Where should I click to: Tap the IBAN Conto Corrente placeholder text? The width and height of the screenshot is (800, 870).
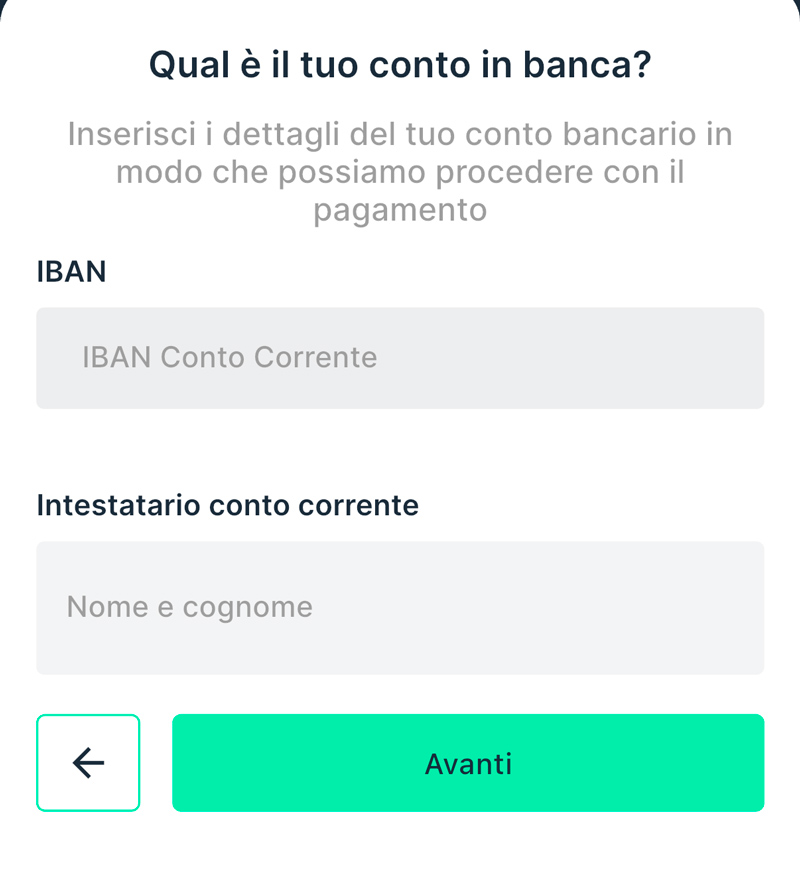[x=229, y=358]
